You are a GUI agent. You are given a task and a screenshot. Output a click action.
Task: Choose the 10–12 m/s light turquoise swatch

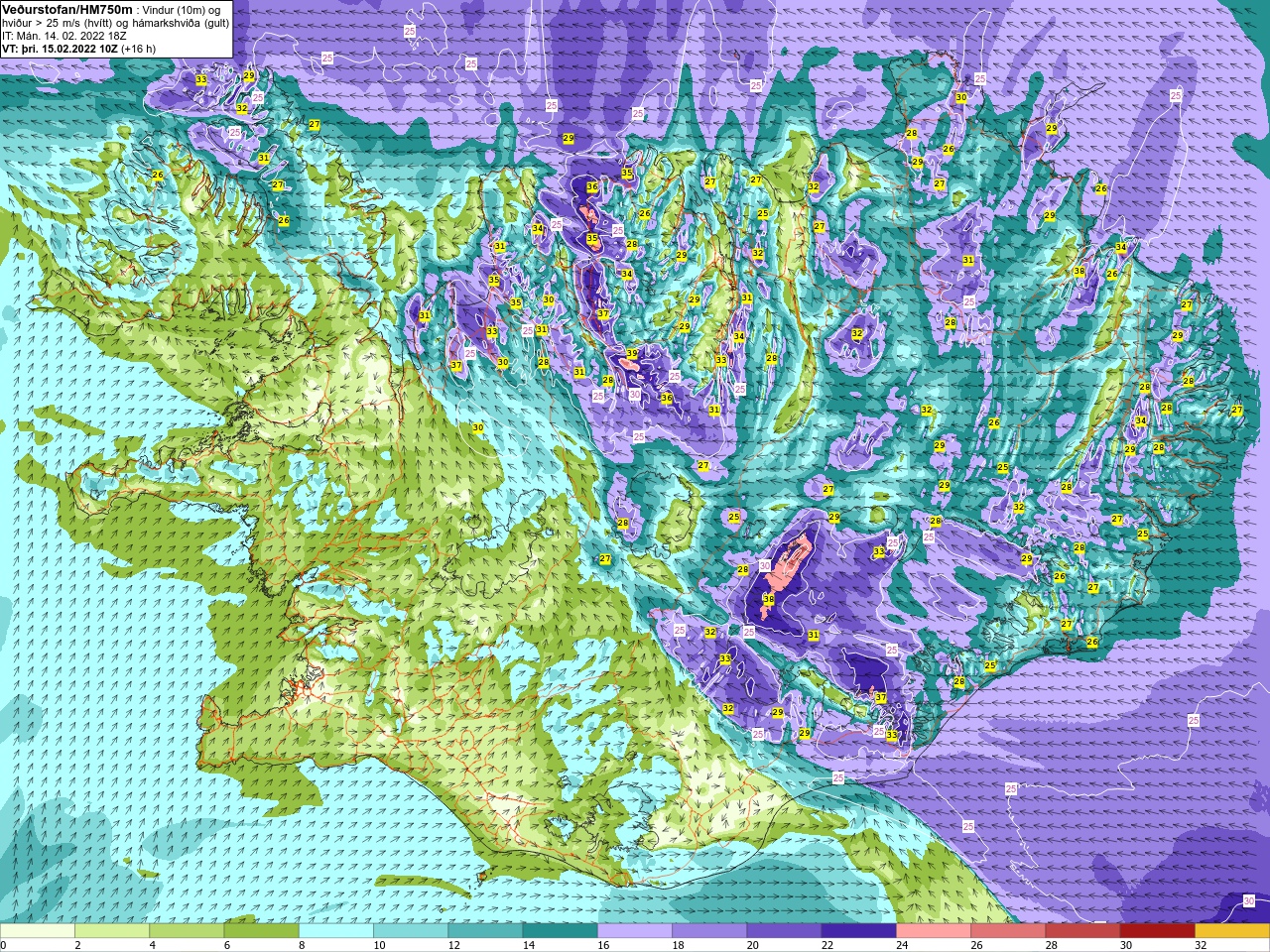click(411, 931)
